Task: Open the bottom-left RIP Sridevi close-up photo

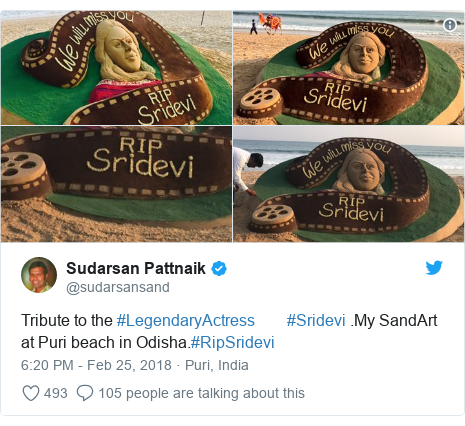Action: click(116, 184)
